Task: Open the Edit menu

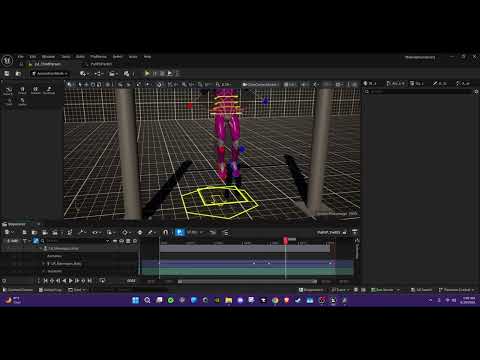Action: [33, 57]
